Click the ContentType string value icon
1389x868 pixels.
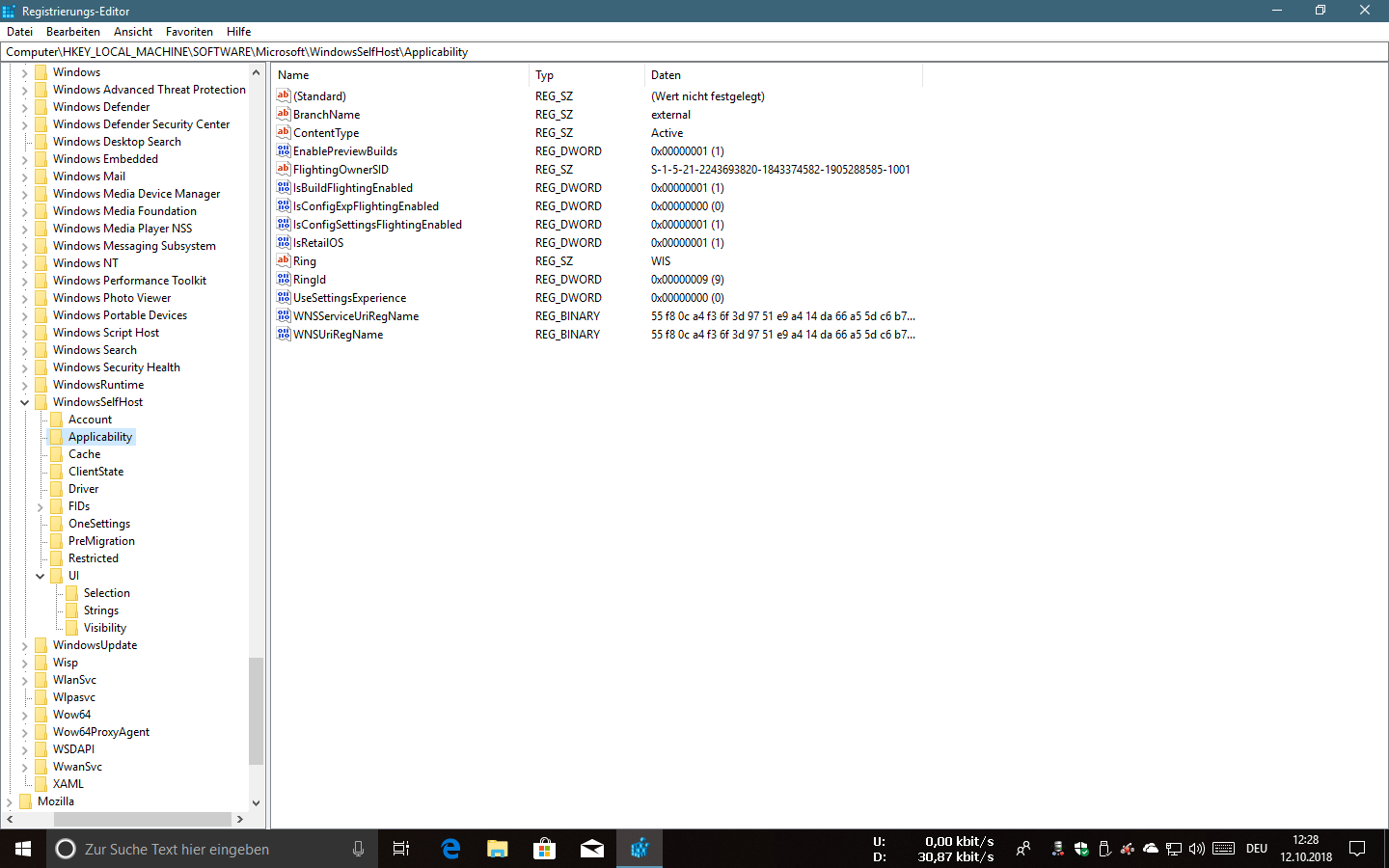pyautogui.click(x=284, y=132)
